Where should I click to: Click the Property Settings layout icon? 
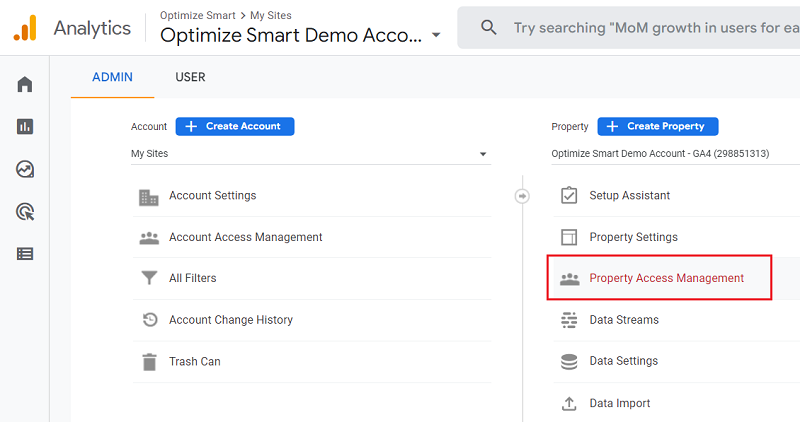pyautogui.click(x=569, y=237)
